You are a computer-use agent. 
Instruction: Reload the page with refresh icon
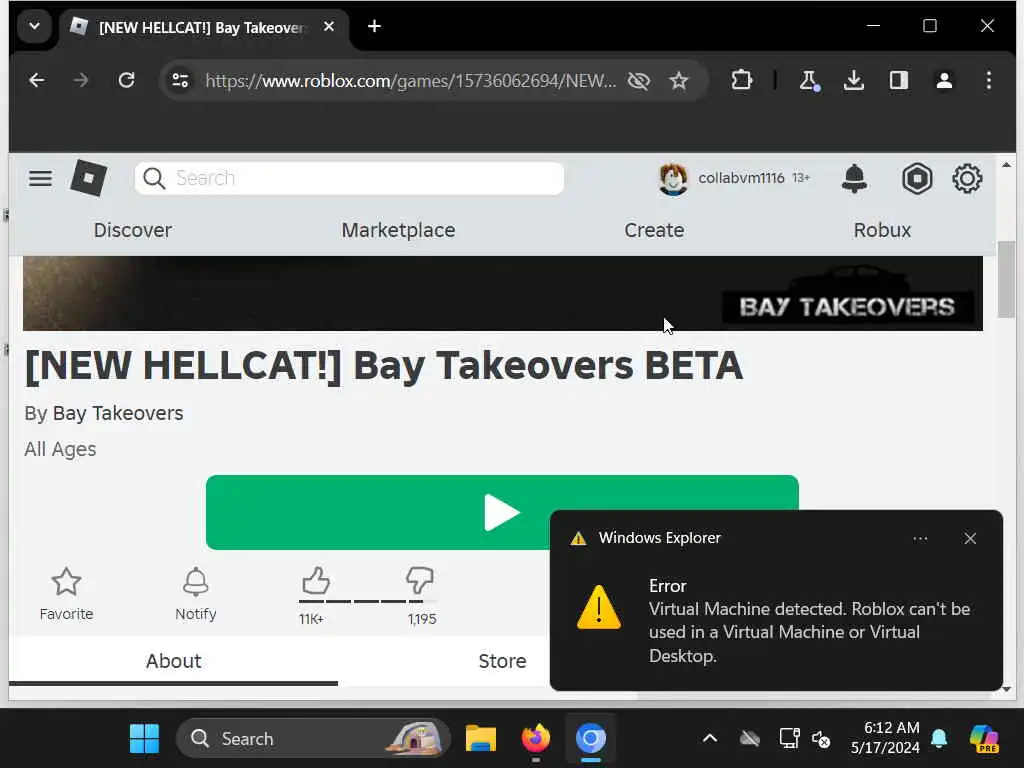127,80
